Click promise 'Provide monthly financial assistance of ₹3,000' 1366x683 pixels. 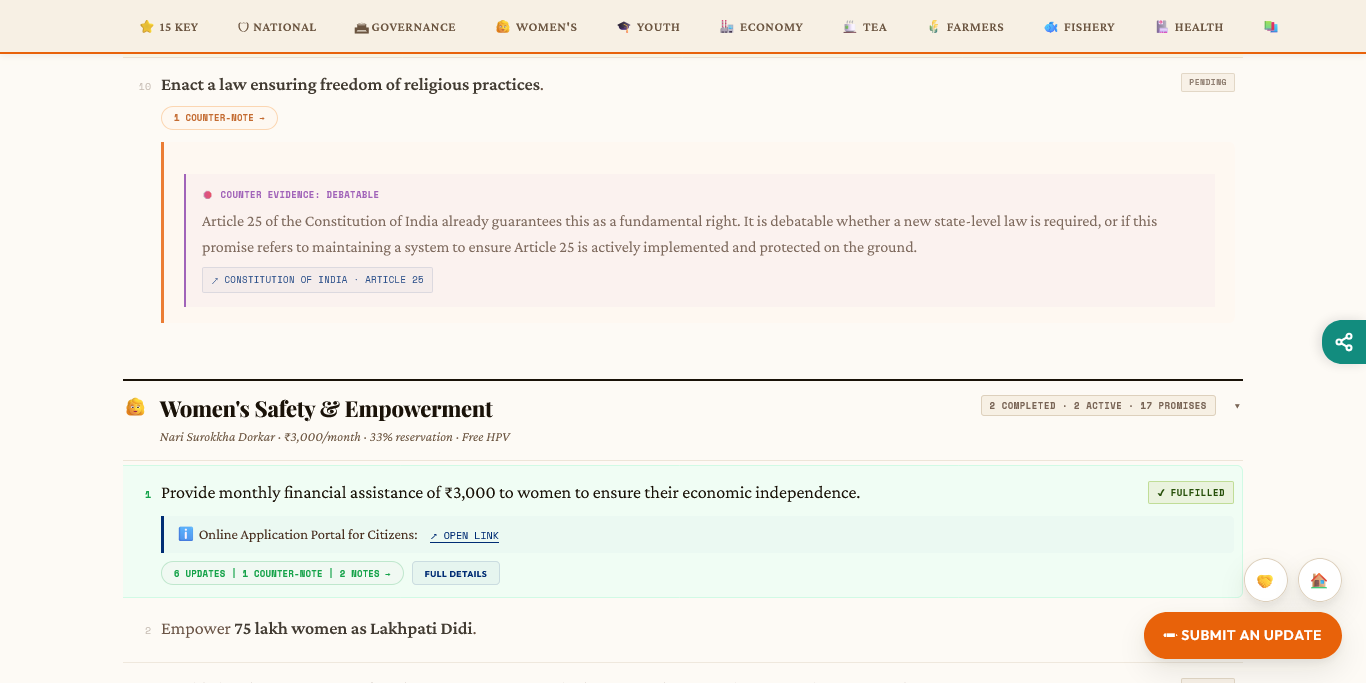coord(510,493)
